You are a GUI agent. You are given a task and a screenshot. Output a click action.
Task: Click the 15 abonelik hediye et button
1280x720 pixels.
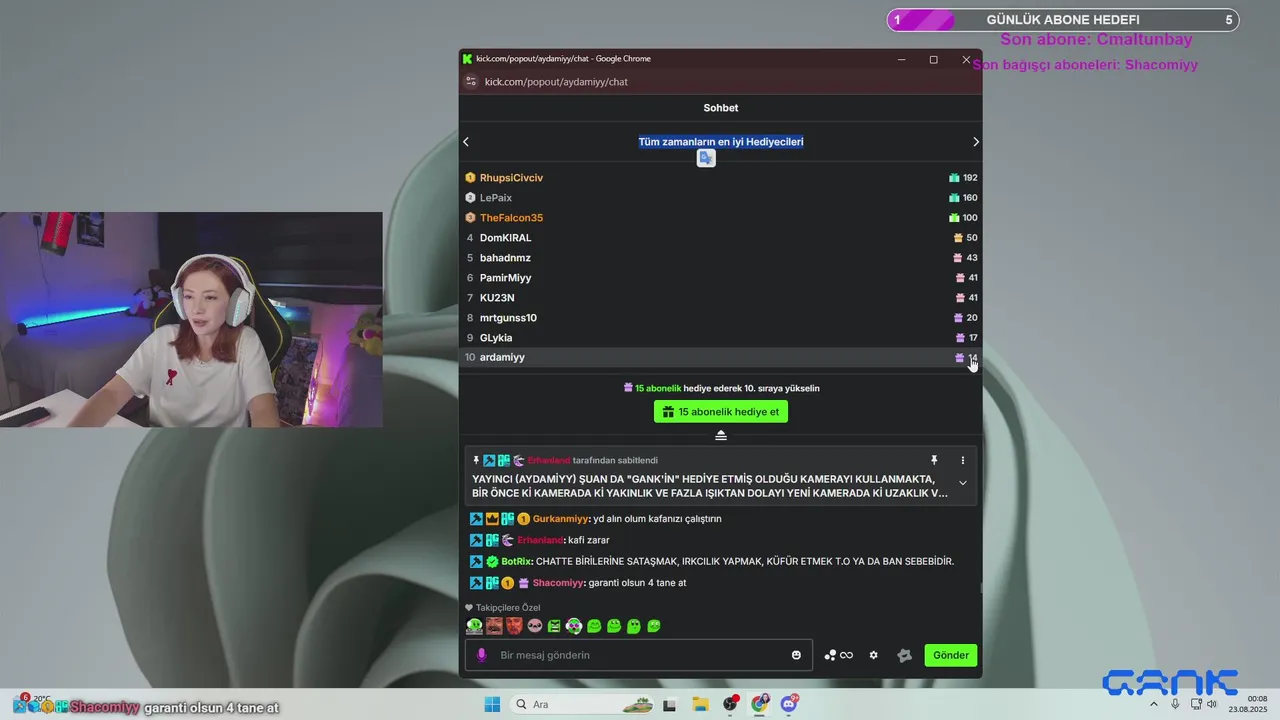pyautogui.click(x=721, y=411)
